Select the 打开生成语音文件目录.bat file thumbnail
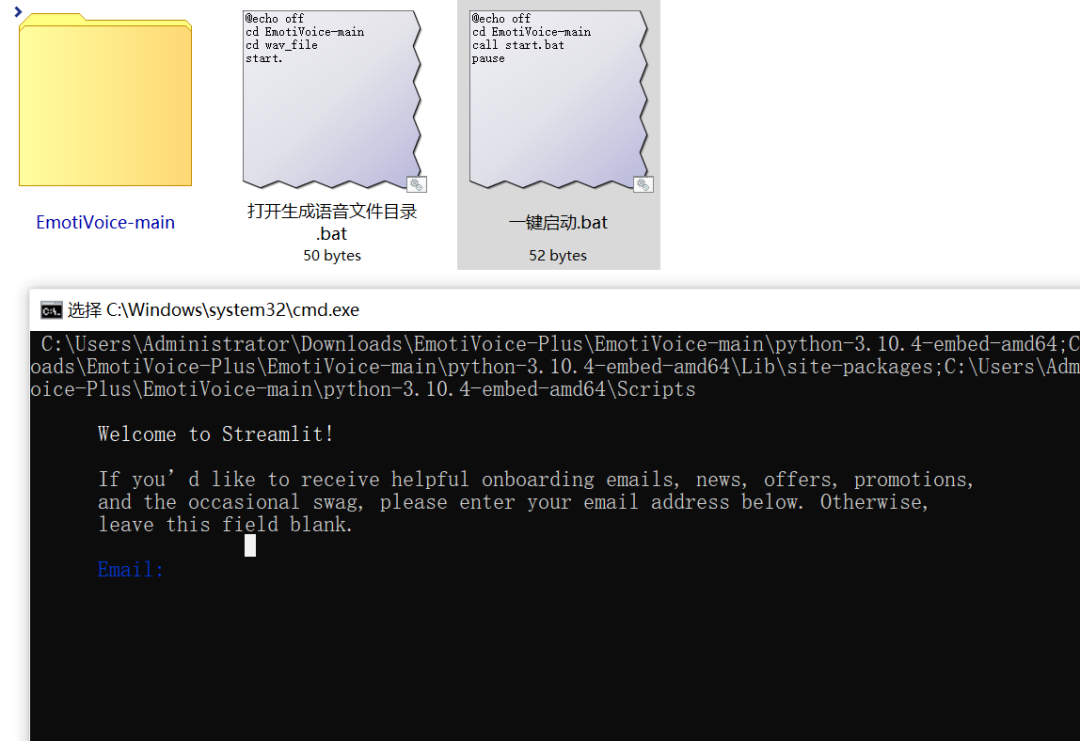Image resolution: width=1080 pixels, height=741 pixels. [x=332, y=100]
